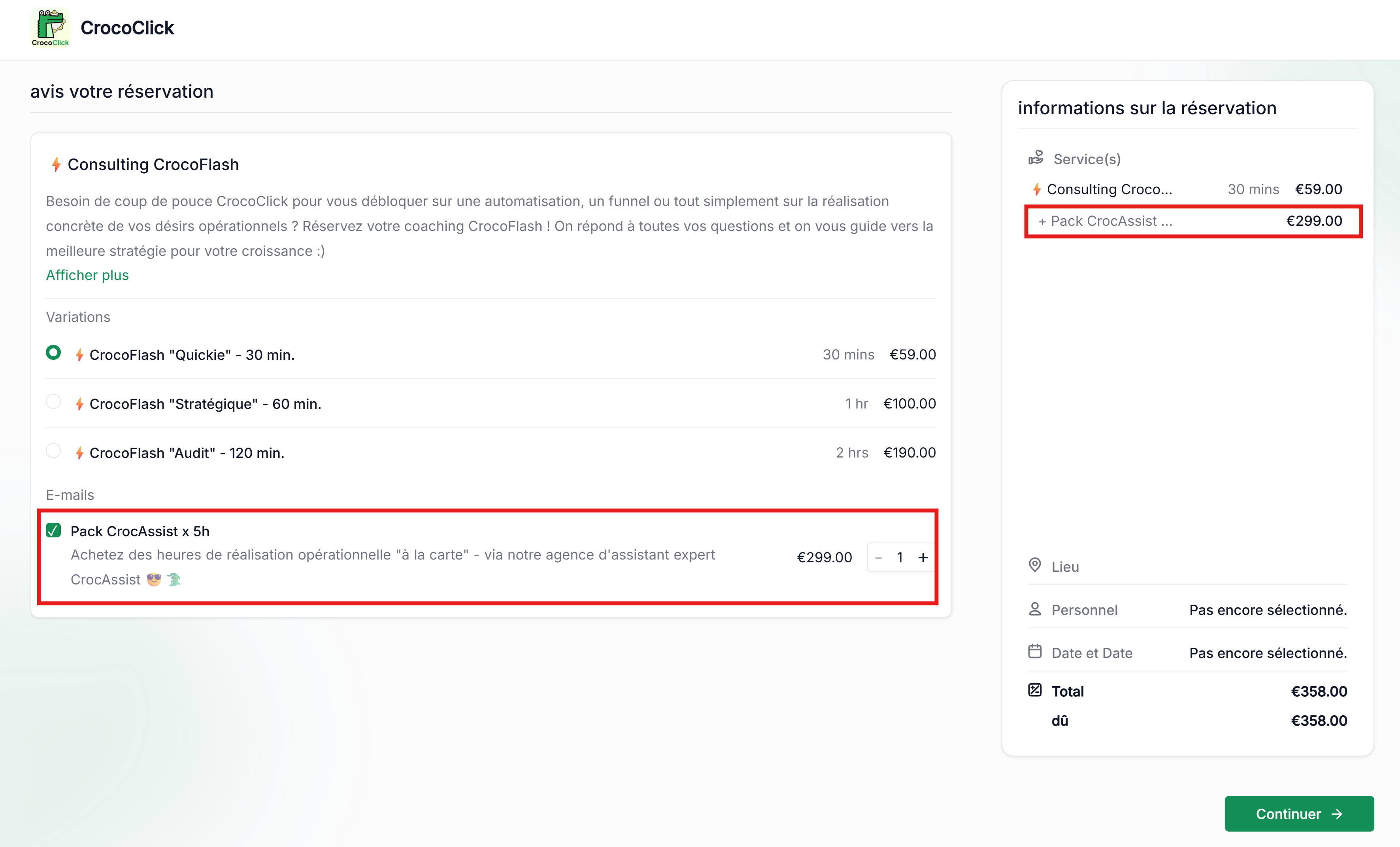Click the calendar icon next to Date et Date
The height and width of the screenshot is (847, 1400).
point(1035,651)
